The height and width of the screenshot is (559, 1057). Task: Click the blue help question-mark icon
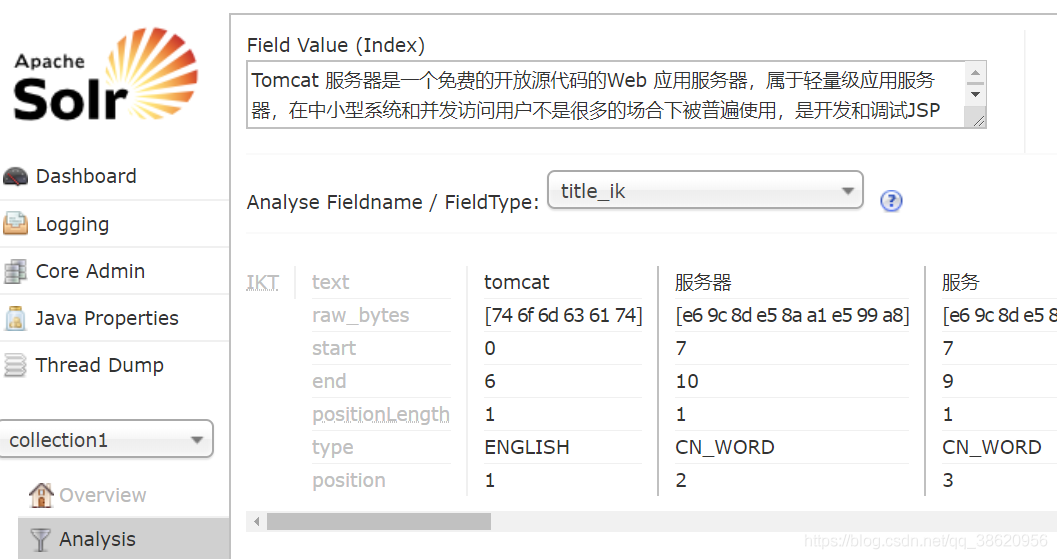pyautogui.click(x=891, y=201)
